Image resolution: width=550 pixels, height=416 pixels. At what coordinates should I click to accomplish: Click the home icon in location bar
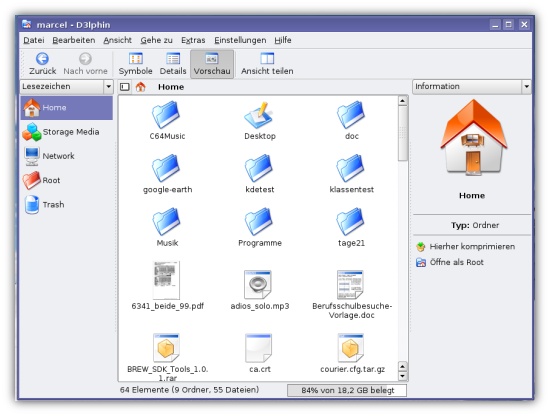click(x=141, y=87)
